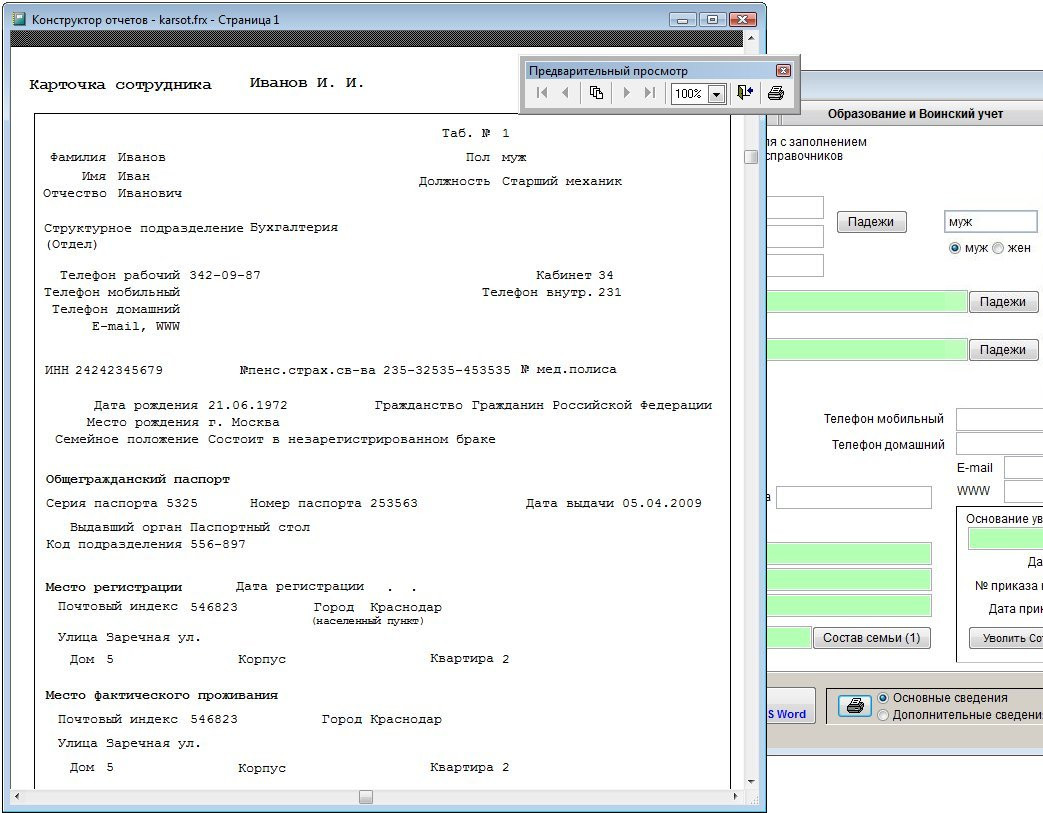Click pension number '235-32535-453535'
Image resolution: width=1043 pixels, height=813 pixels.
[447, 370]
